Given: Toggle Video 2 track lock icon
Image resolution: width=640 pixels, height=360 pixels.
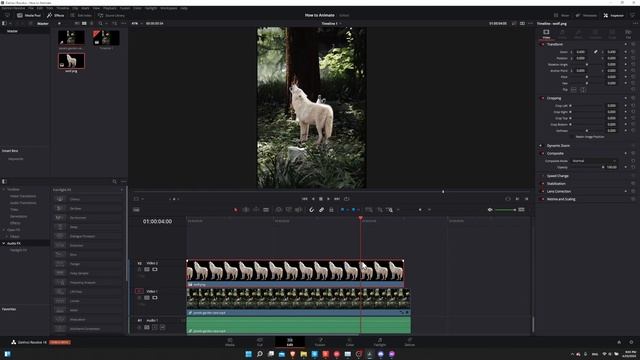Looking at the screenshot, I should pos(140,269).
